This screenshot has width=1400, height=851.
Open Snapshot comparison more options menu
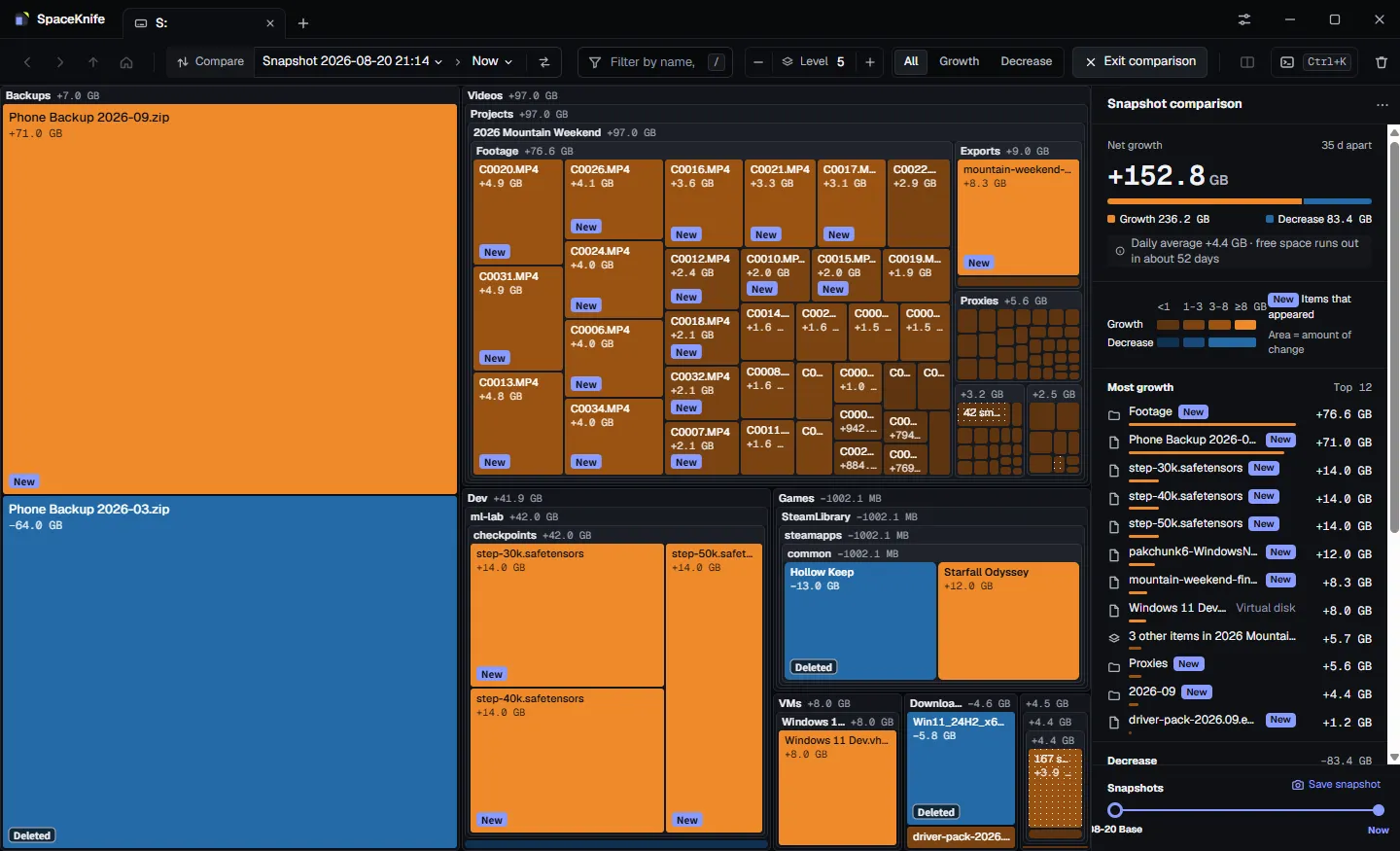tap(1382, 104)
